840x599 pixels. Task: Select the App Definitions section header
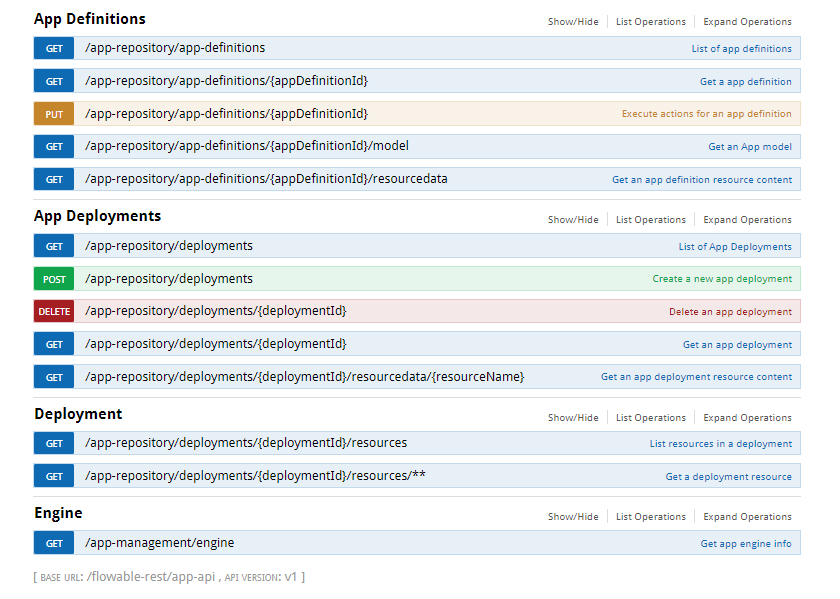(x=89, y=18)
